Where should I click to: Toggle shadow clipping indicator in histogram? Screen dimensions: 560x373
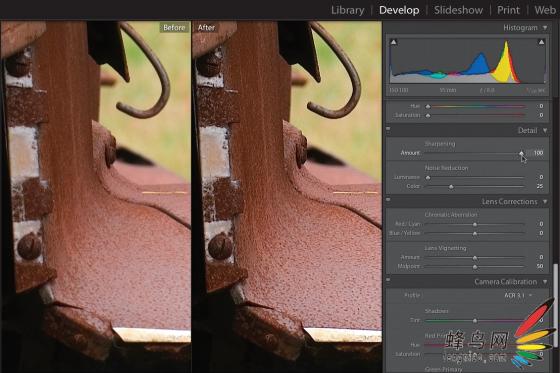pos(394,42)
